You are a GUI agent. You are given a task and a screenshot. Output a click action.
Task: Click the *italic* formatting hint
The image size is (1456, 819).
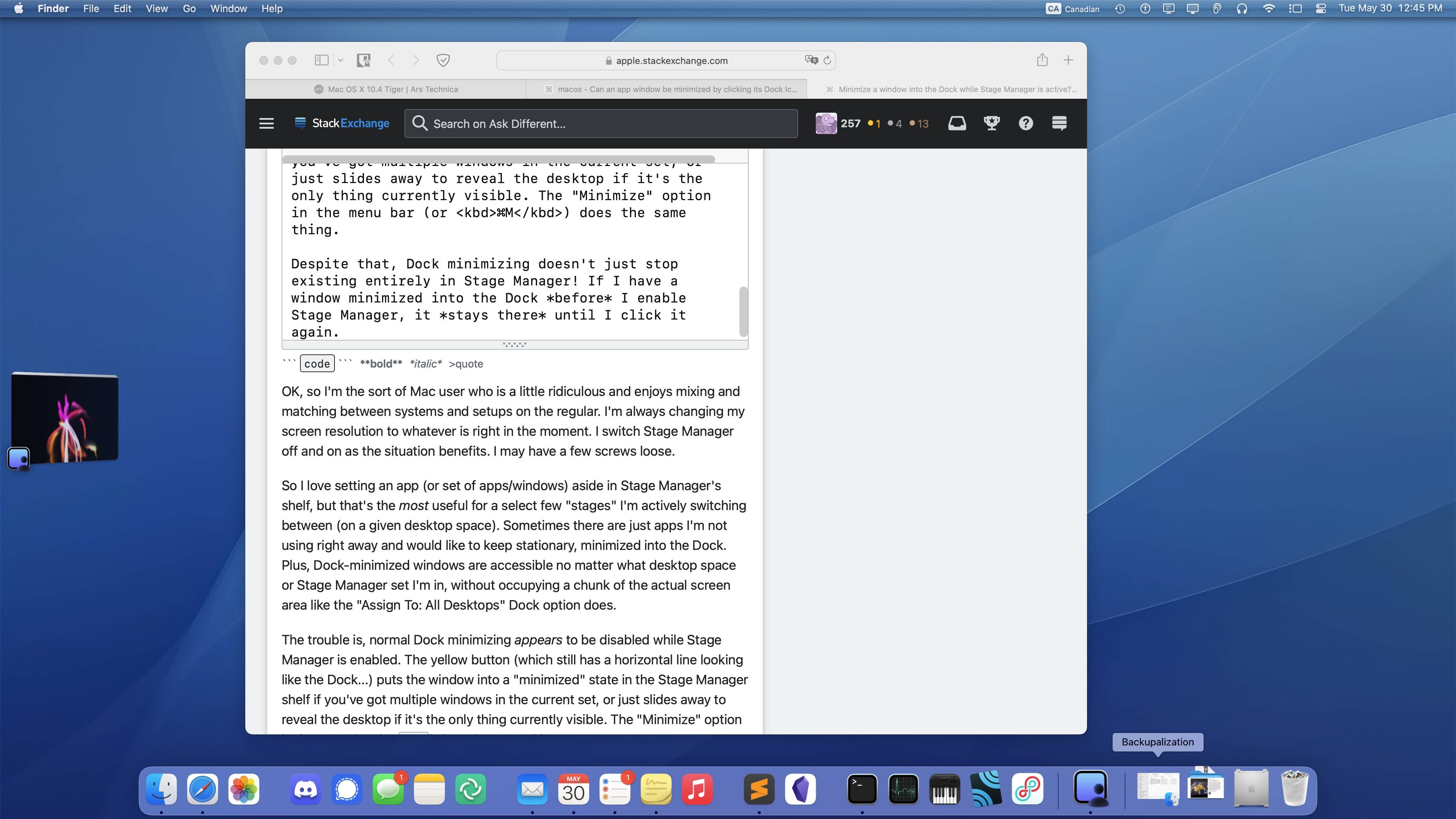425,363
